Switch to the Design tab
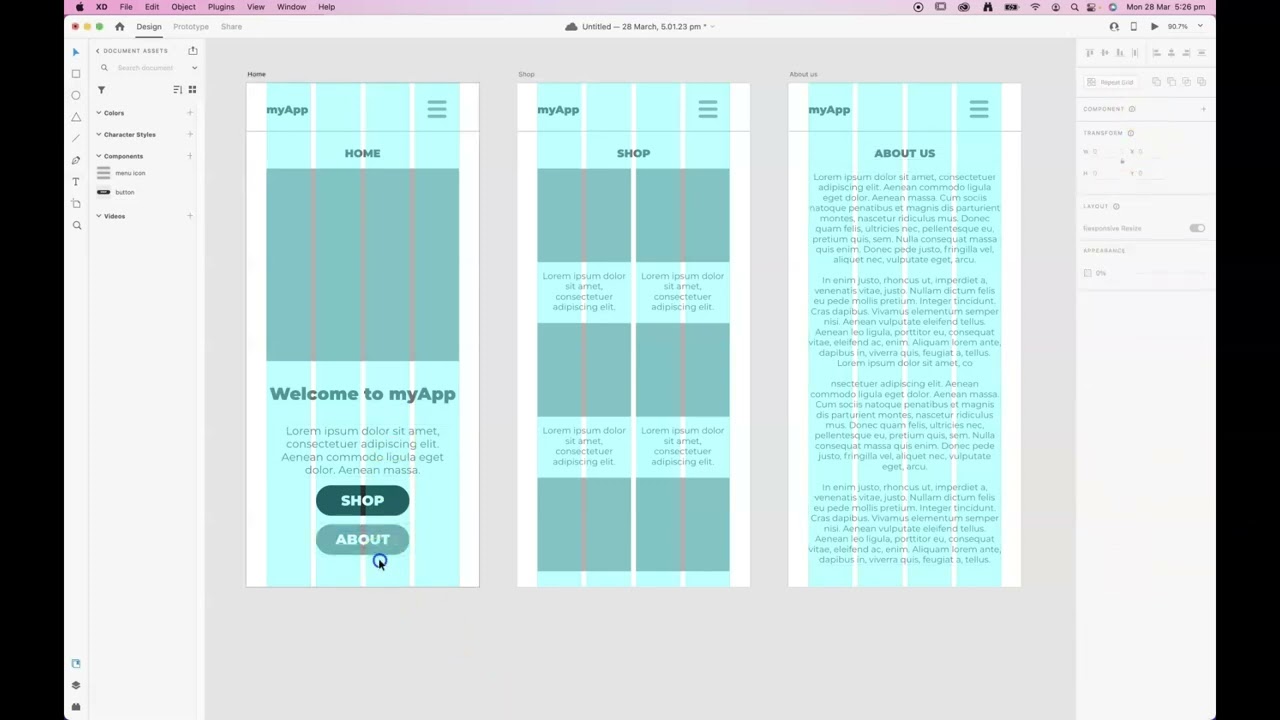 click(x=149, y=27)
